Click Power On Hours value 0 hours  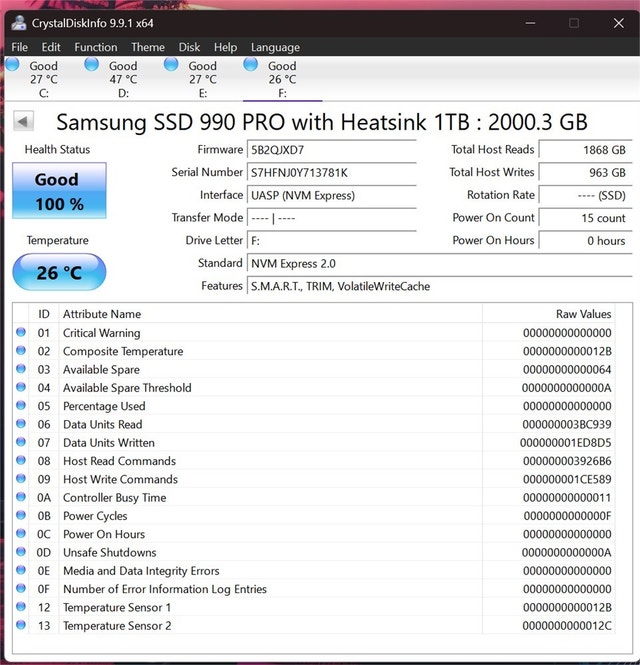point(585,241)
